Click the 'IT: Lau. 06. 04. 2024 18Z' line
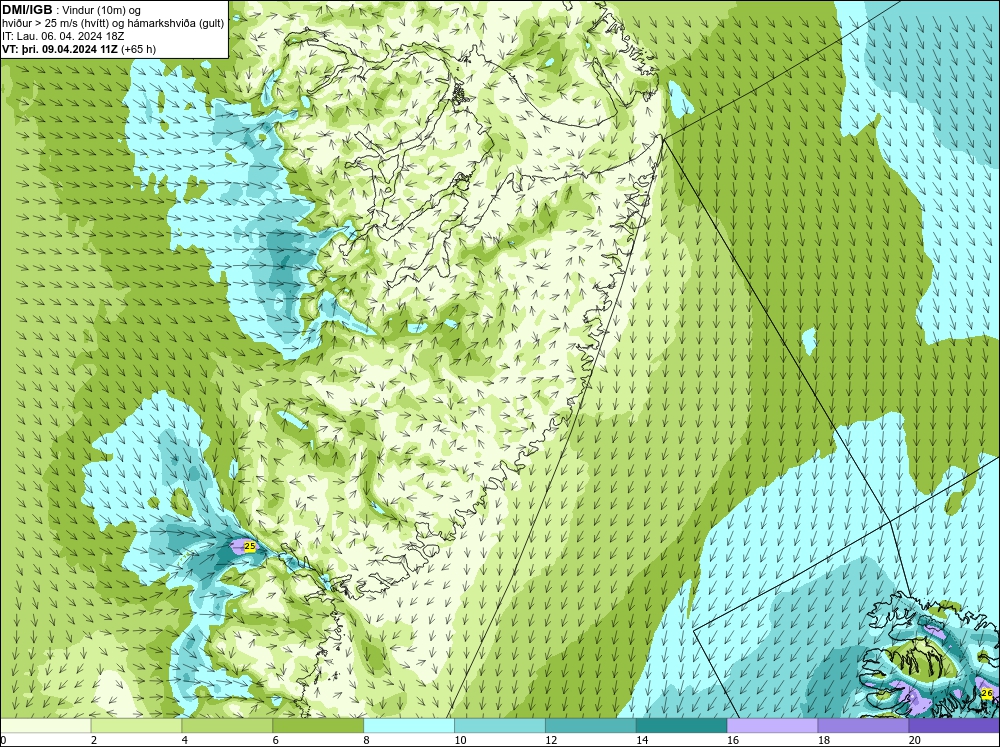Viewport: 1000px width, 747px height. (62, 36)
